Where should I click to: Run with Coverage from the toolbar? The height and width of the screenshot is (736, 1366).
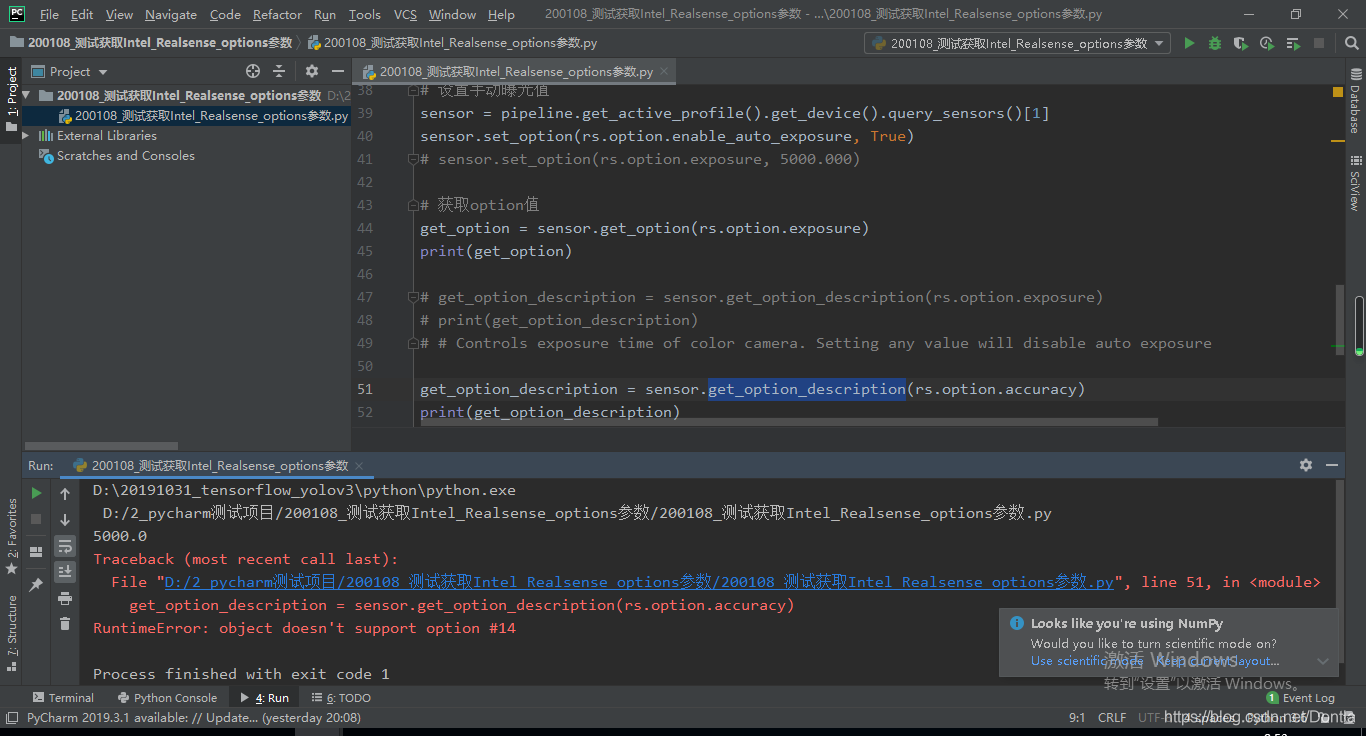coord(1241,43)
